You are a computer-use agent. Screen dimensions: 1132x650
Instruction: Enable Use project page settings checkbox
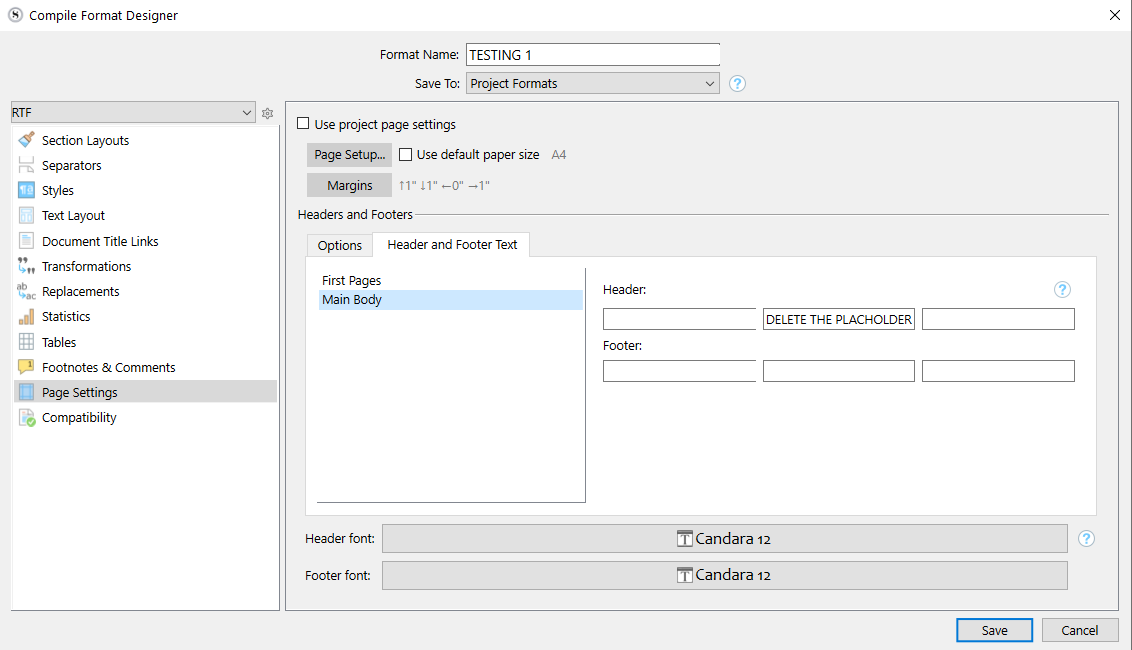point(303,125)
